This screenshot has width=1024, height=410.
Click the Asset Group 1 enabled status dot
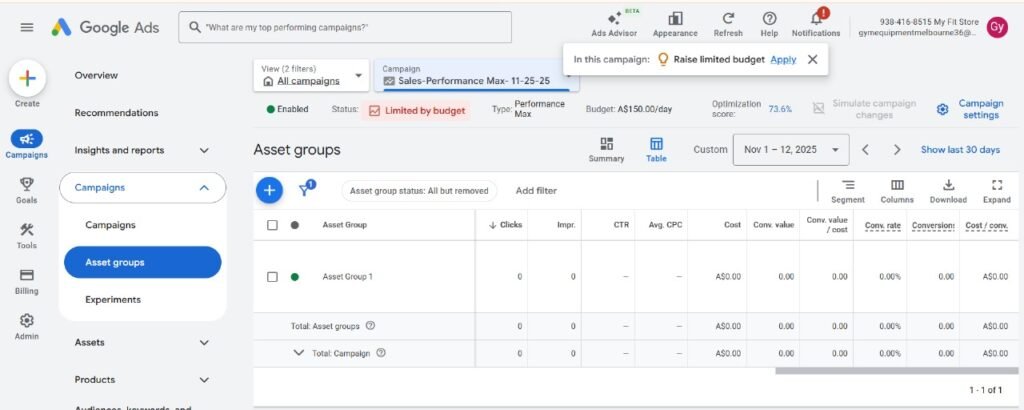(295, 277)
